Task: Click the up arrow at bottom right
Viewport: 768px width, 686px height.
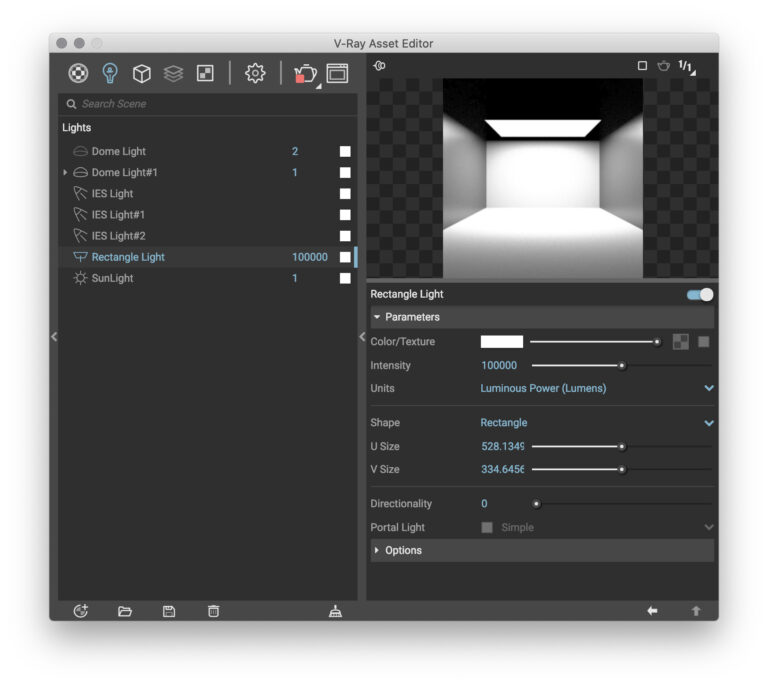Action: tap(696, 611)
